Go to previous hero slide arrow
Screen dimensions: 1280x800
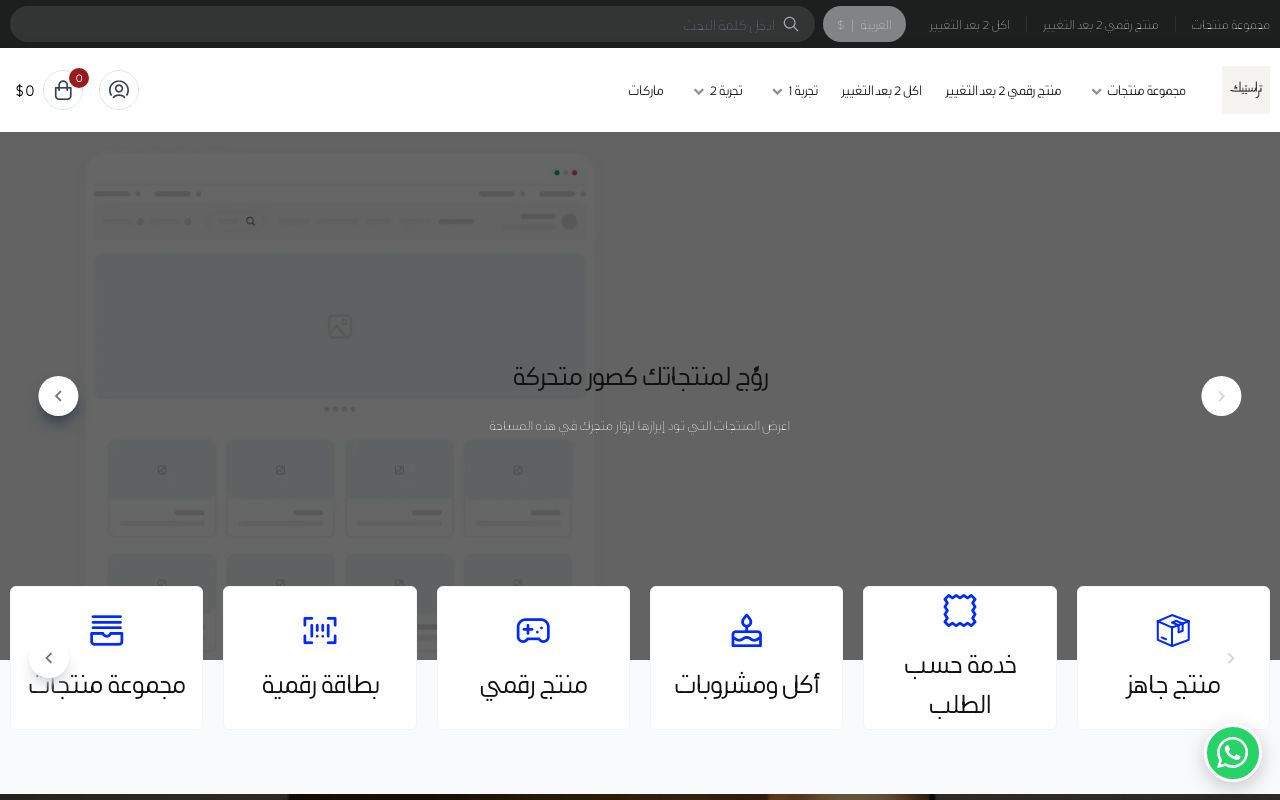1221,396
